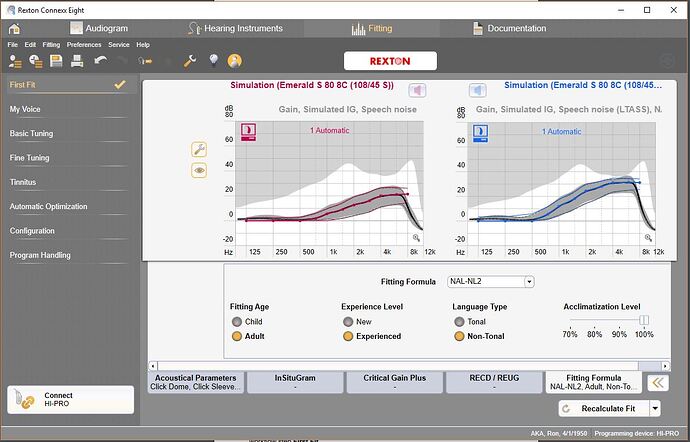Mute the right ear red speaker icon
The image size is (690, 442).
pos(417,91)
